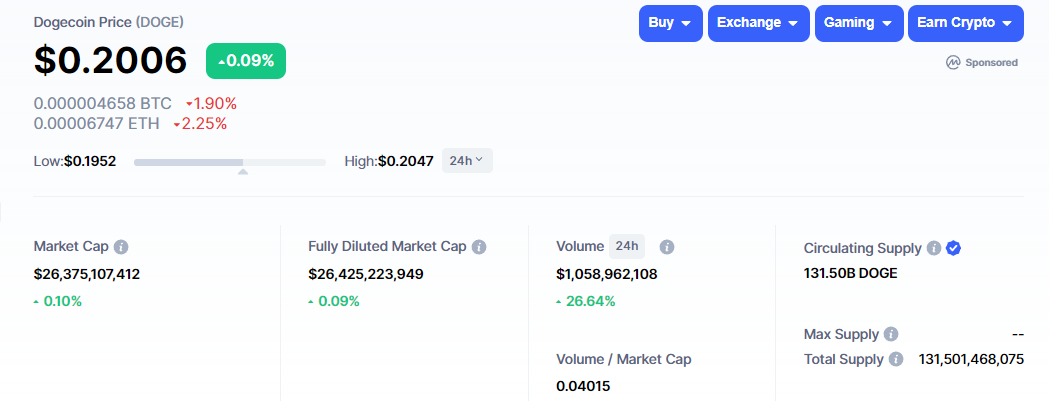Click the Market Cap label
1049x415 pixels.
[x=71, y=246]
